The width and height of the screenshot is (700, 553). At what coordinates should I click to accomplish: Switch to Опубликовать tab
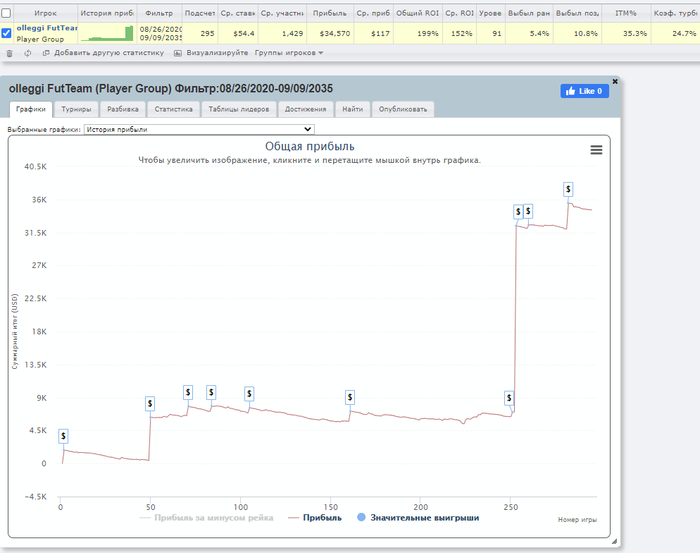click(x=403, y=109)
